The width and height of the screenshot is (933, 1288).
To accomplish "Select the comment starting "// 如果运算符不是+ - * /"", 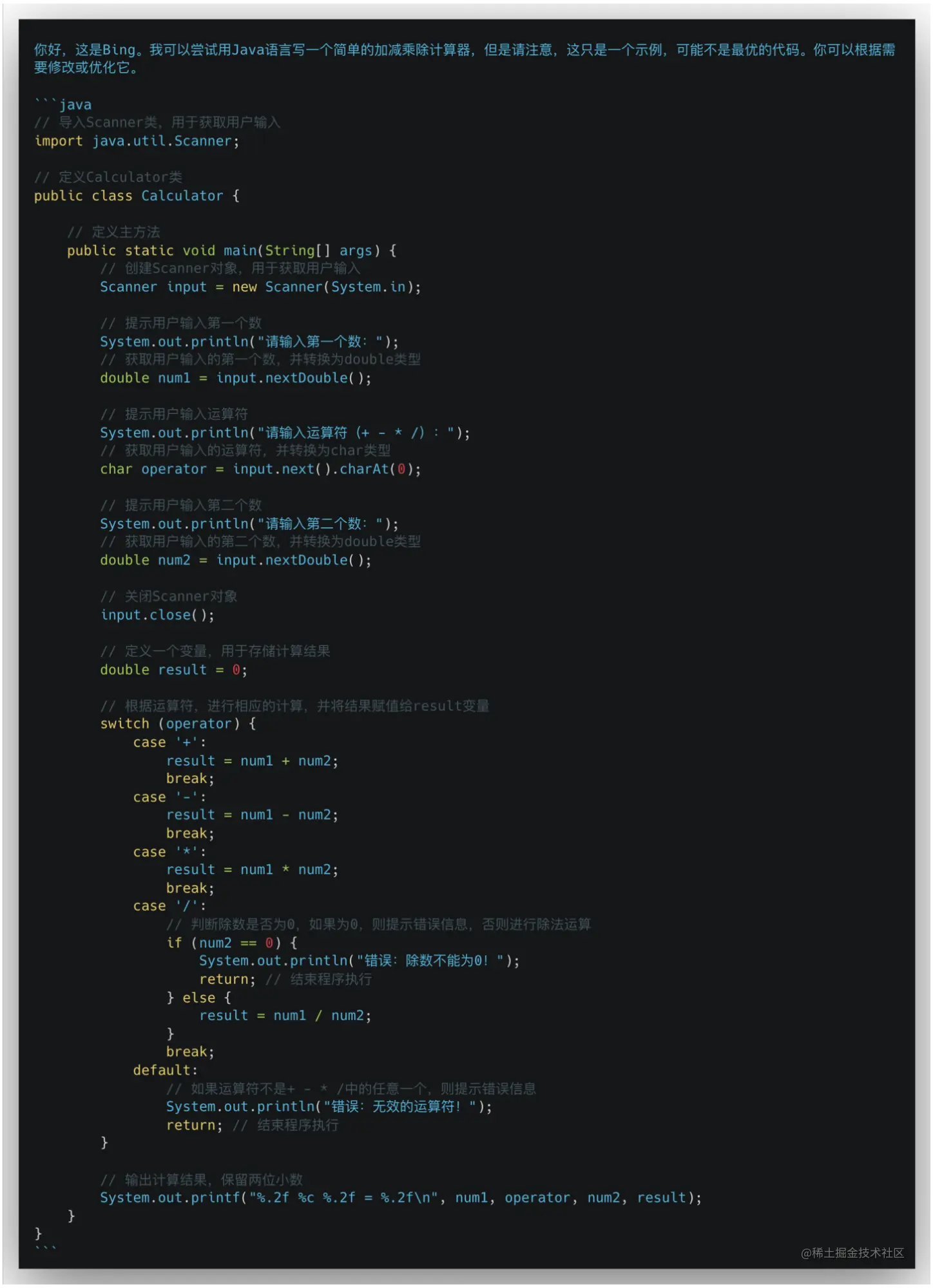I will 351,1089.
